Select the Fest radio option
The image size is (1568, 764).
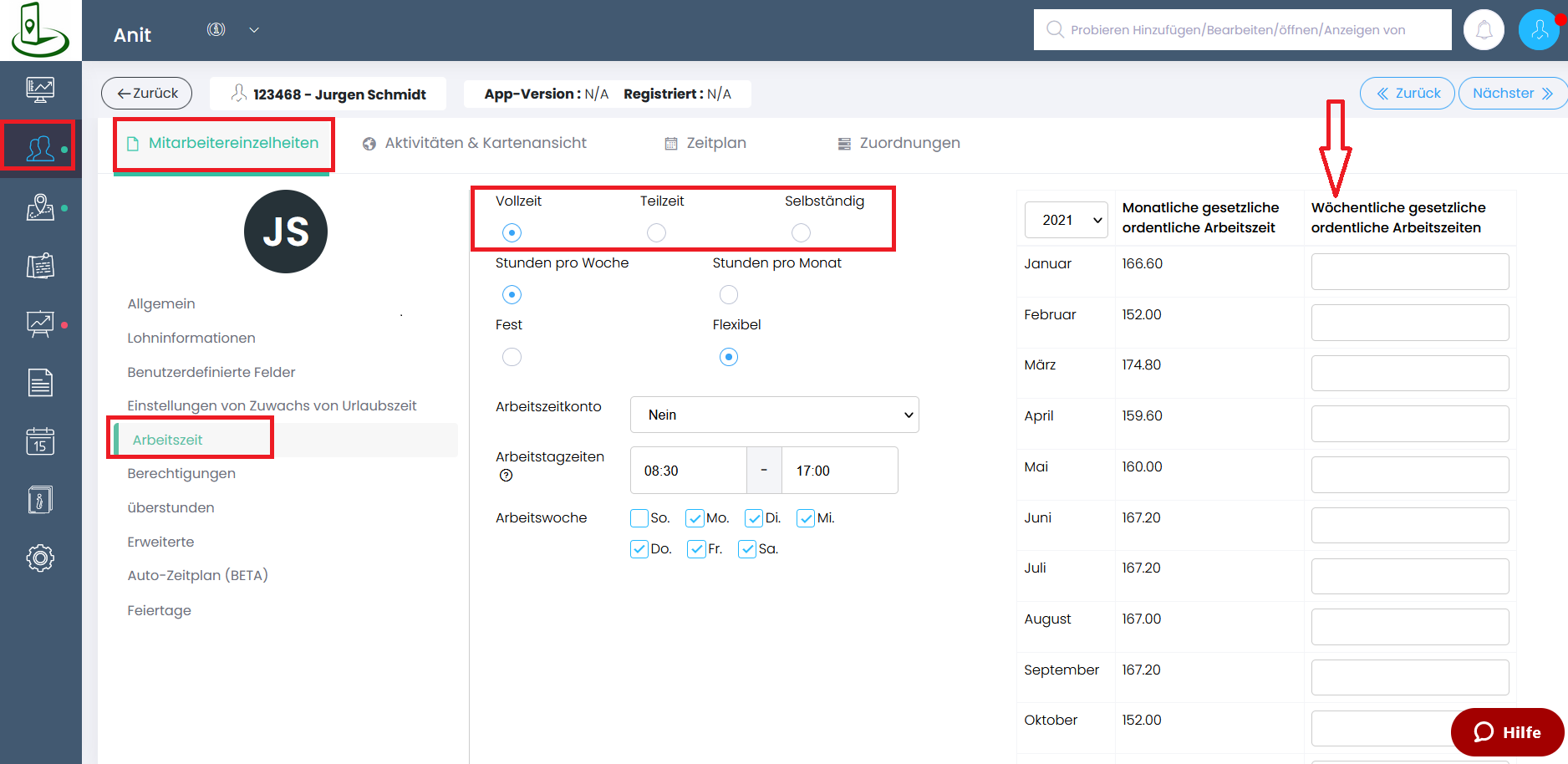pyautogui.click(x=512, y=357)
